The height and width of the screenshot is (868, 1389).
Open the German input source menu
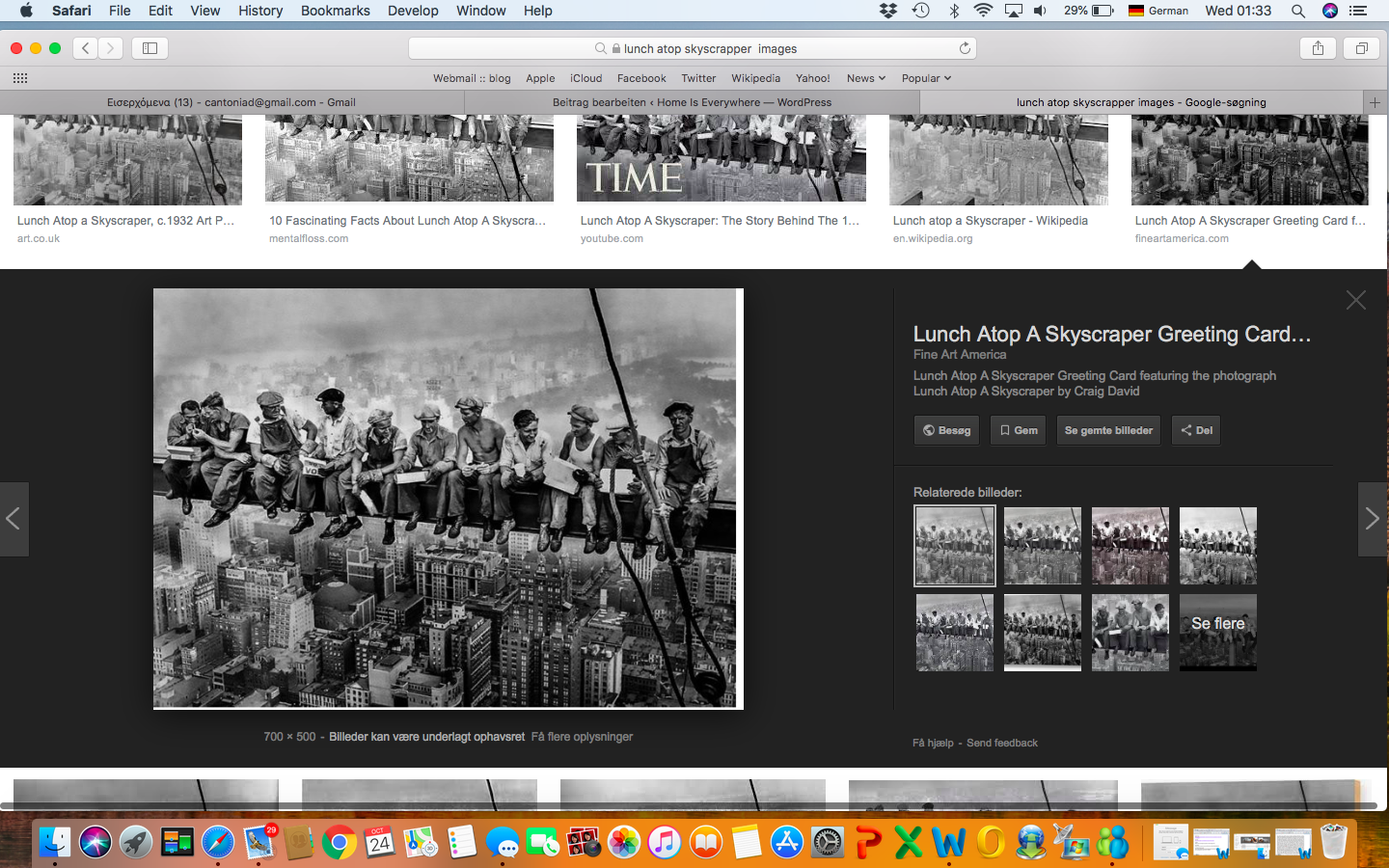click(x=1158, y=11)
